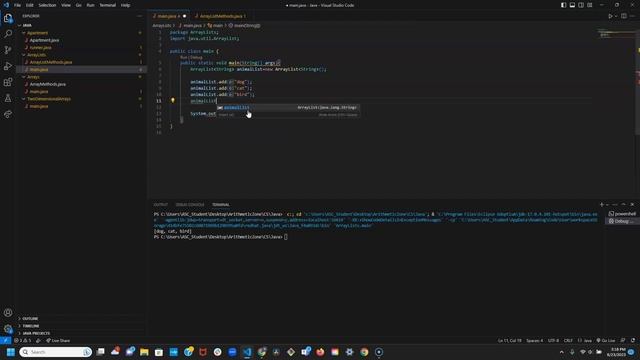Open ArrayListMethods.java in the explorer tree
This screenshot has width=640, height=360.
(x=51, y=62)
